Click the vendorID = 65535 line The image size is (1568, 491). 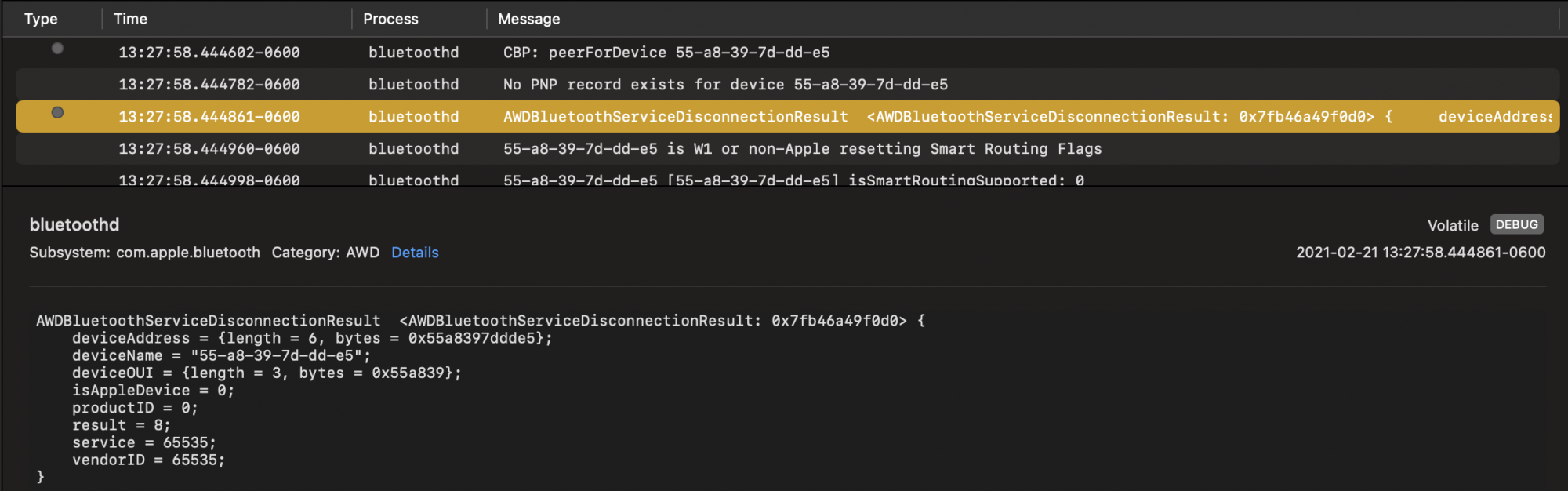(149, 460)
